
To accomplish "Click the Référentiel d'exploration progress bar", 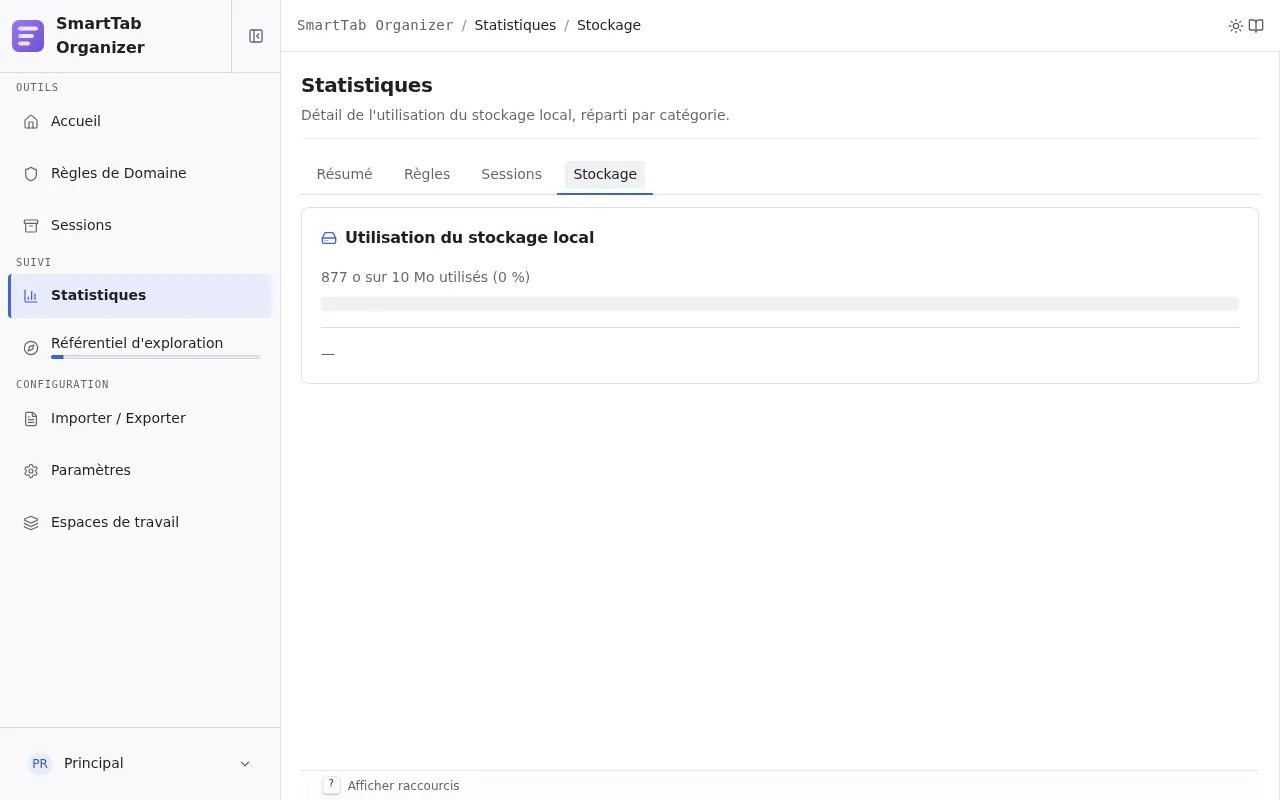I will tap(155, 357).
